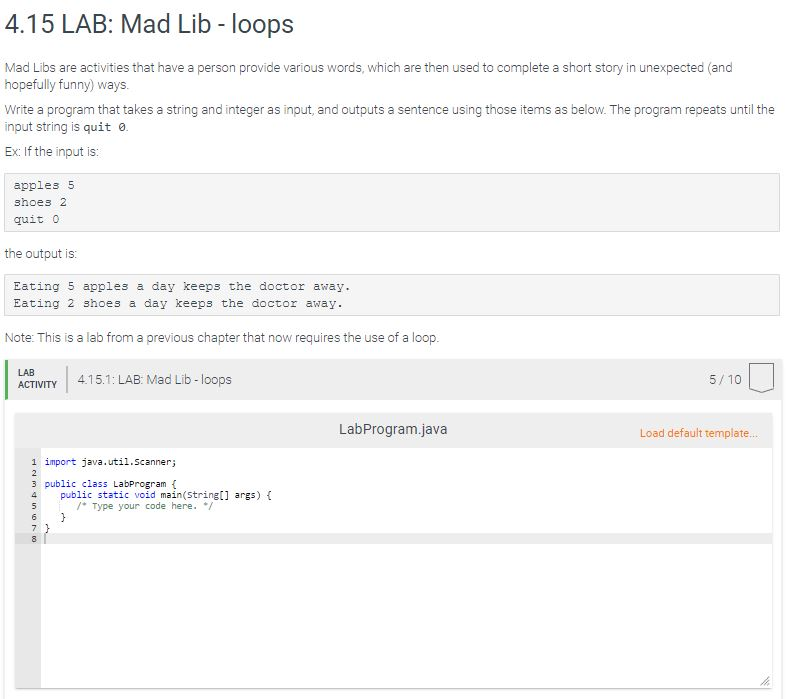Click the "public class LabProgram {" line
This screenshot has width=807, height=699.
click(x=110, y=484)
